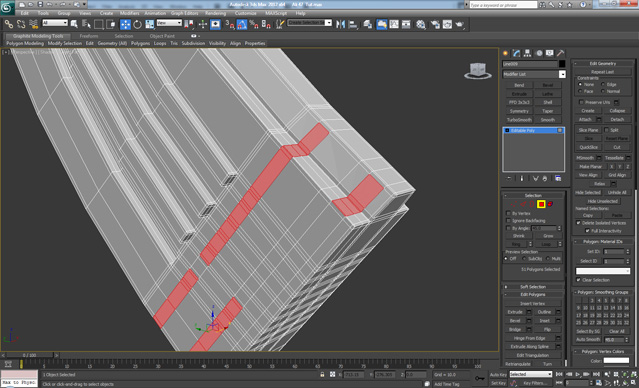Viewport: 639px width, 388px height.
Task: Click the Auto Smooth button
Action: (x=588, y=340)
